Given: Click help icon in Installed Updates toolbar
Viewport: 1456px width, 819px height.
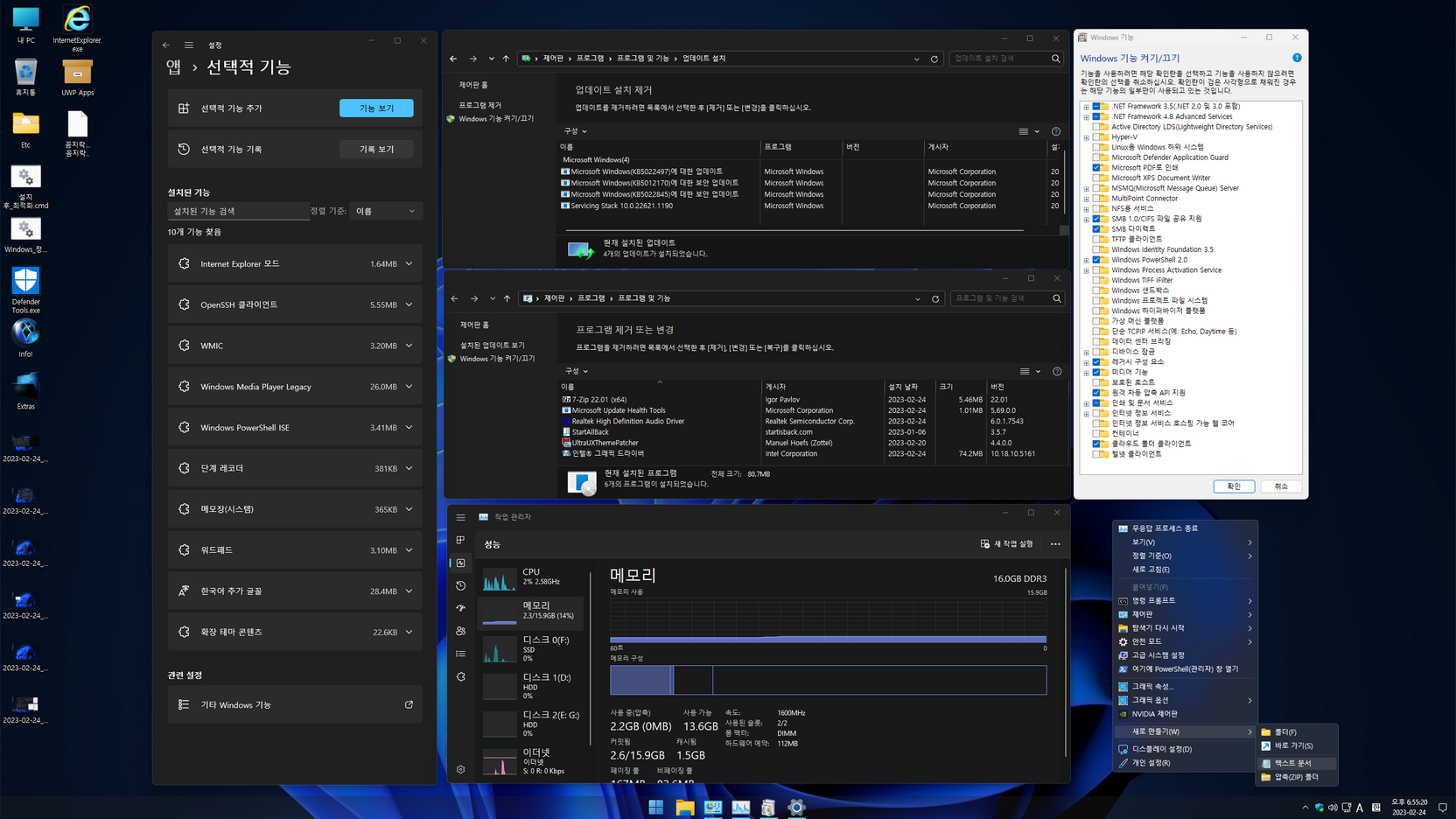Looking at the screenshot, I should [1056, 131].
